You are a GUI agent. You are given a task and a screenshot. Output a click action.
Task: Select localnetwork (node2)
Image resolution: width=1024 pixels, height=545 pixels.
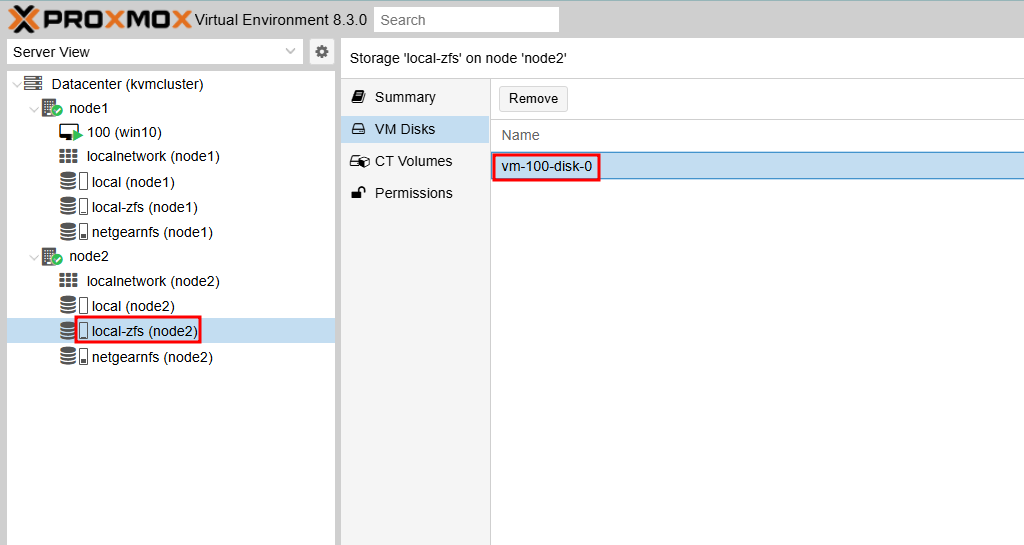point(153,281)
